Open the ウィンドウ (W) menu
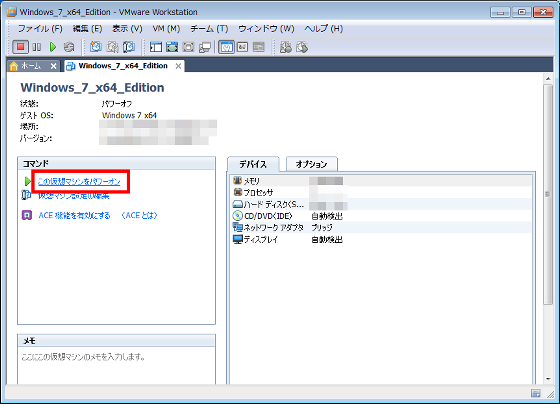This screenshot has height=404, width=560. 266,29
